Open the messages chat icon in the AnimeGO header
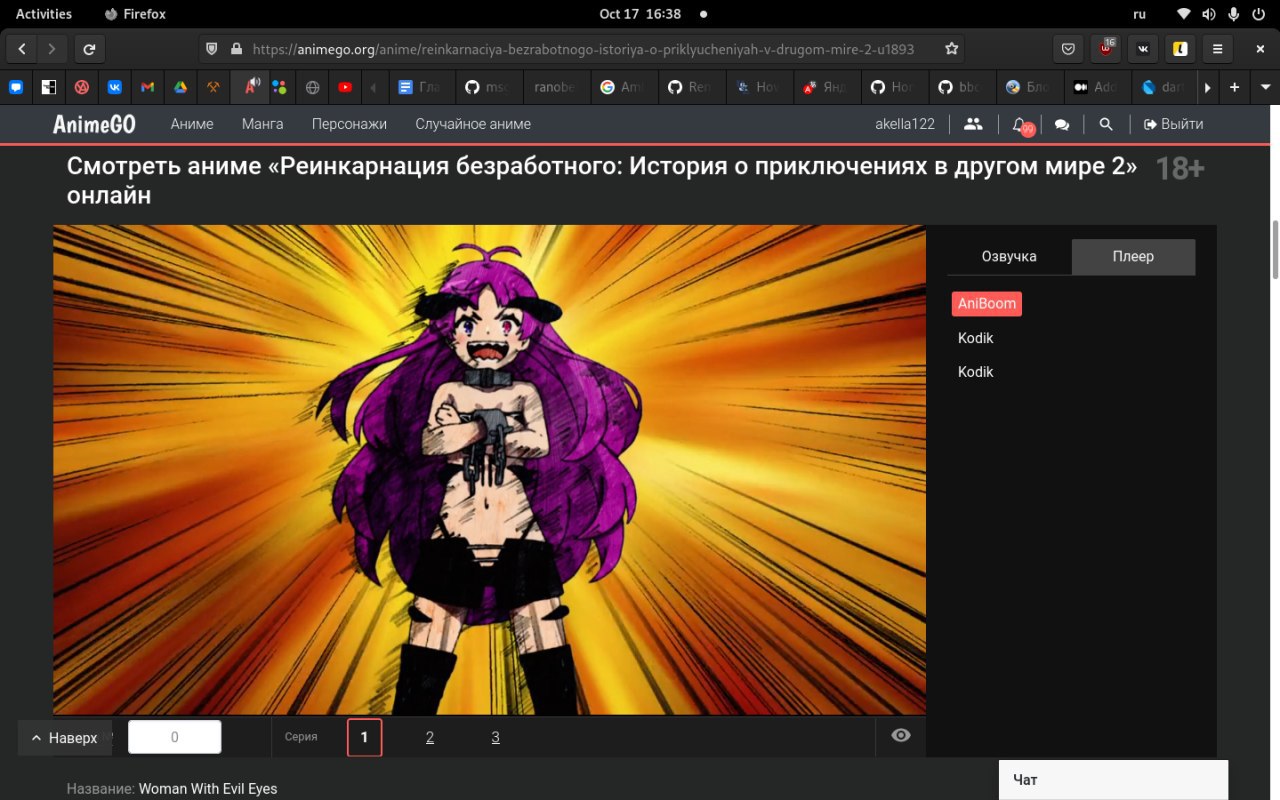This screenshot has width=1280, height=800. pos(1062,124)
